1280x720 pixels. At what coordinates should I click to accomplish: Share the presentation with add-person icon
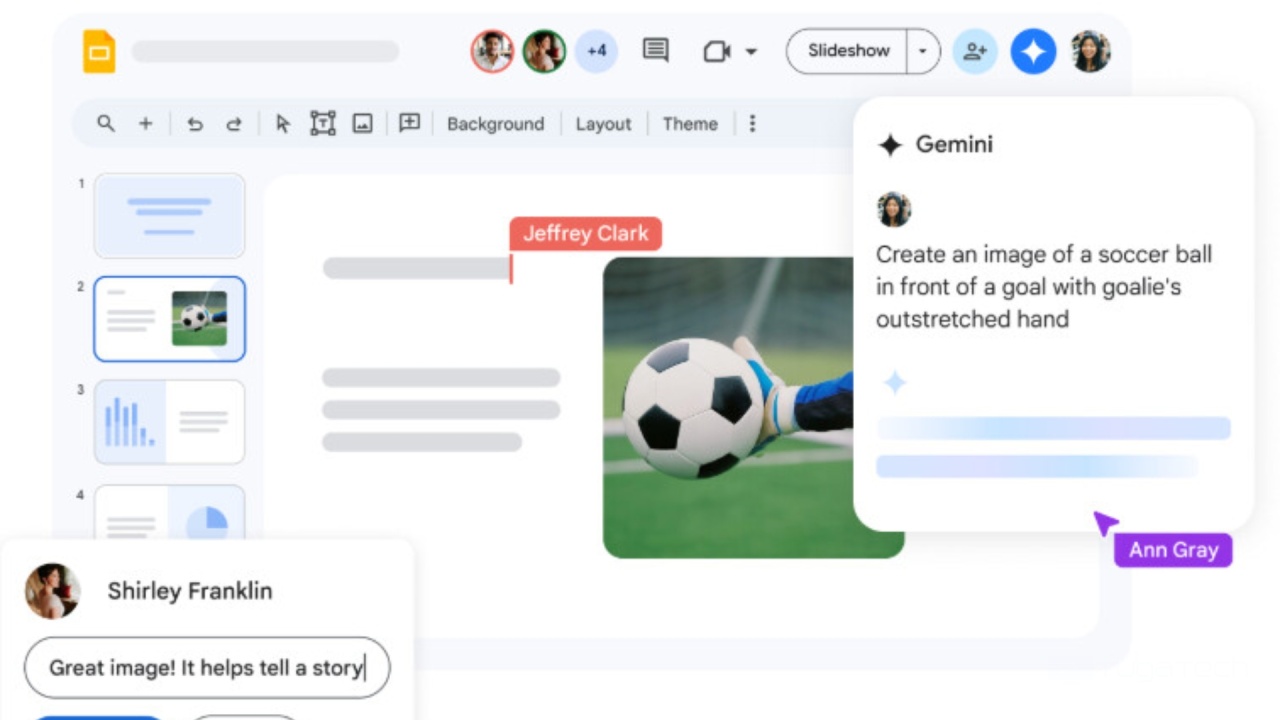point(975,52)
